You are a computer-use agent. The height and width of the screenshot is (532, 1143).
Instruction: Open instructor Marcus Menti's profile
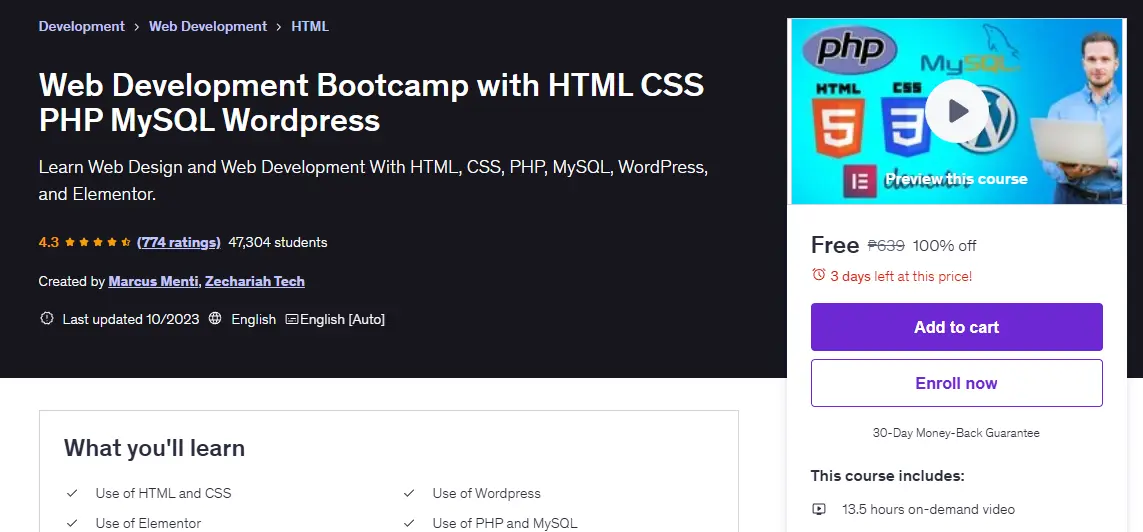tap(153, 281)
